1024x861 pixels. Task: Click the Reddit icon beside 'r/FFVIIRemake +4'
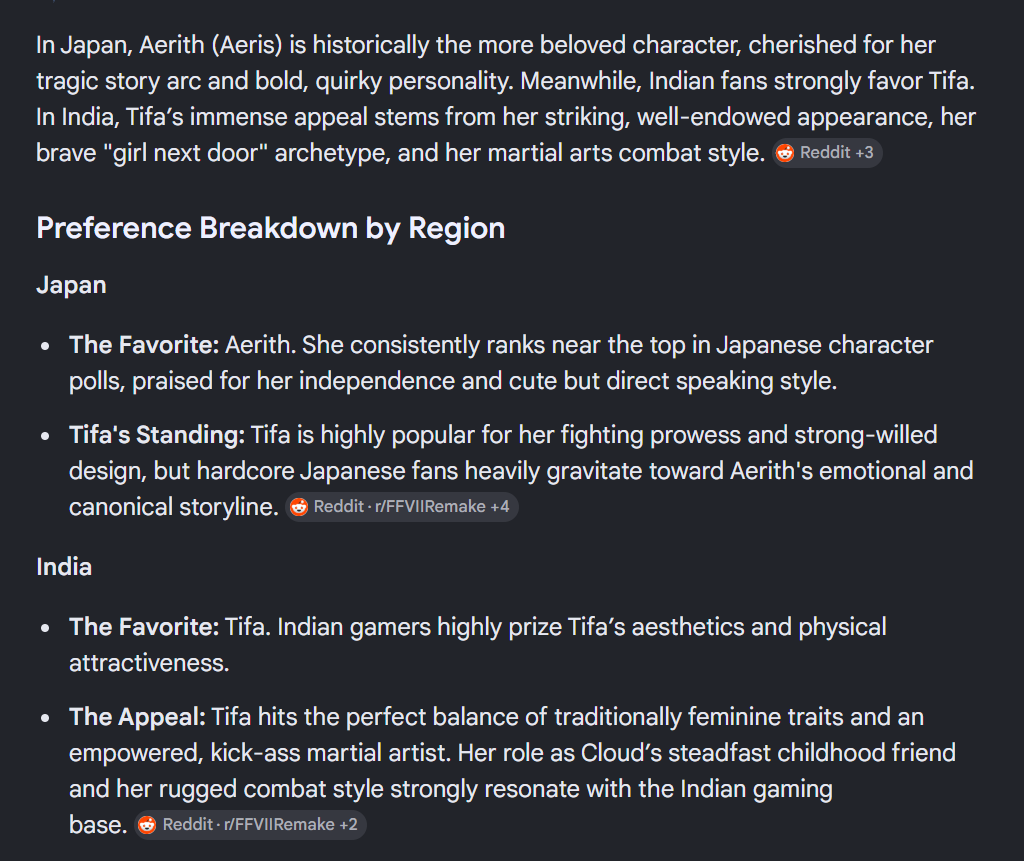point(299,507)
